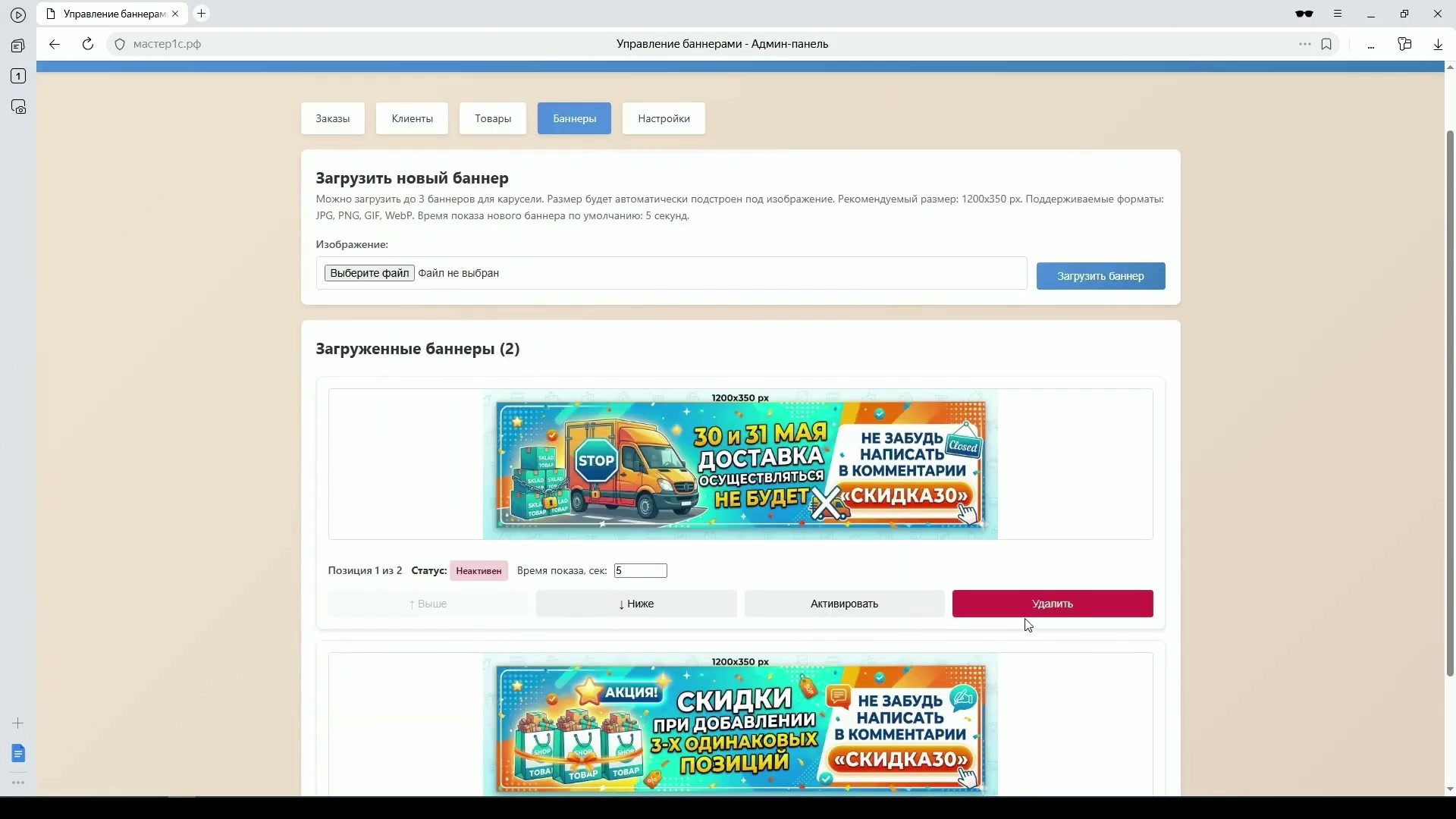1456x819 pixels.
Task: Open a new browser tab
Action: [x=201, y=14]
